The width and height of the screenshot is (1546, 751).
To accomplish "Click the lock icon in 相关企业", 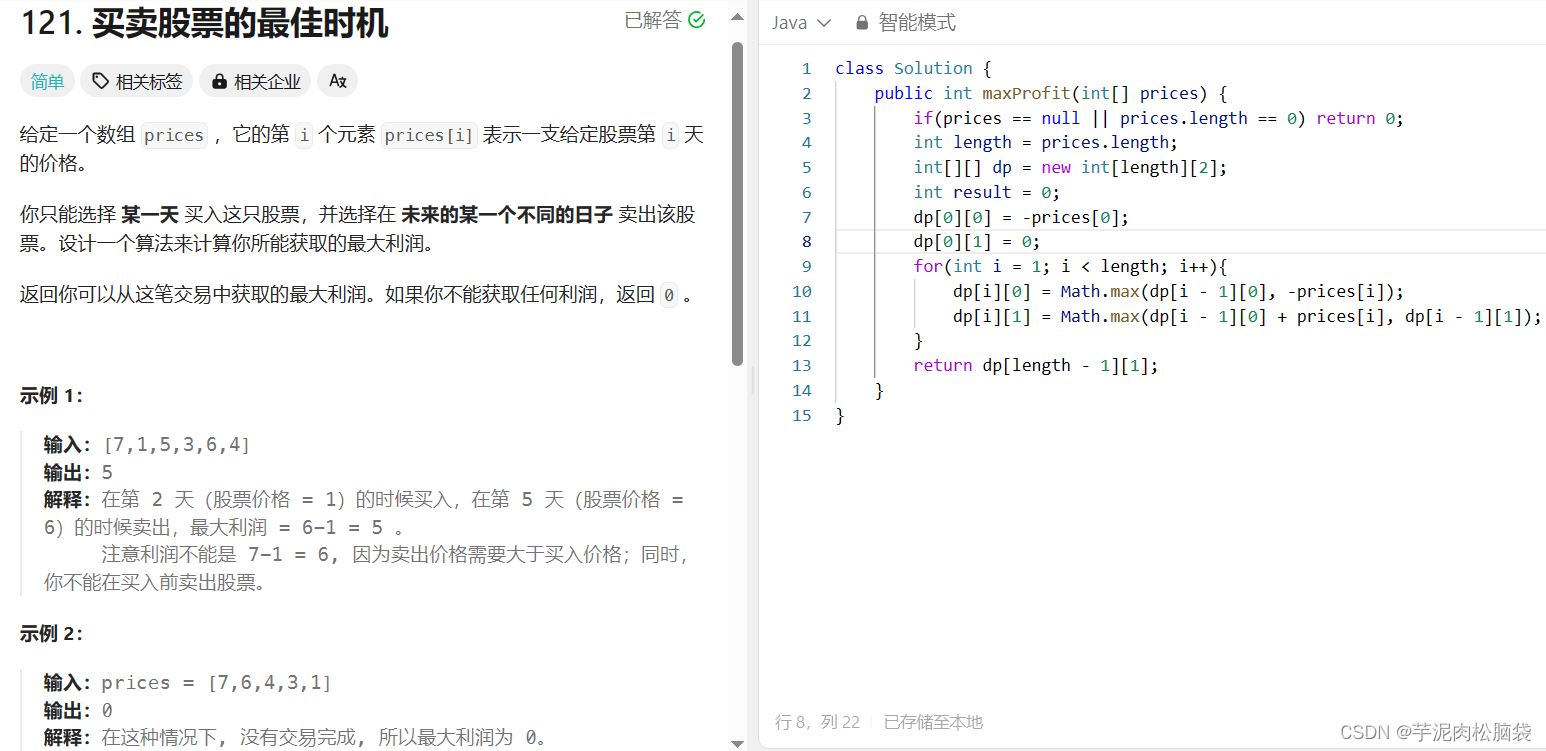I will click(x=219, y=82).
